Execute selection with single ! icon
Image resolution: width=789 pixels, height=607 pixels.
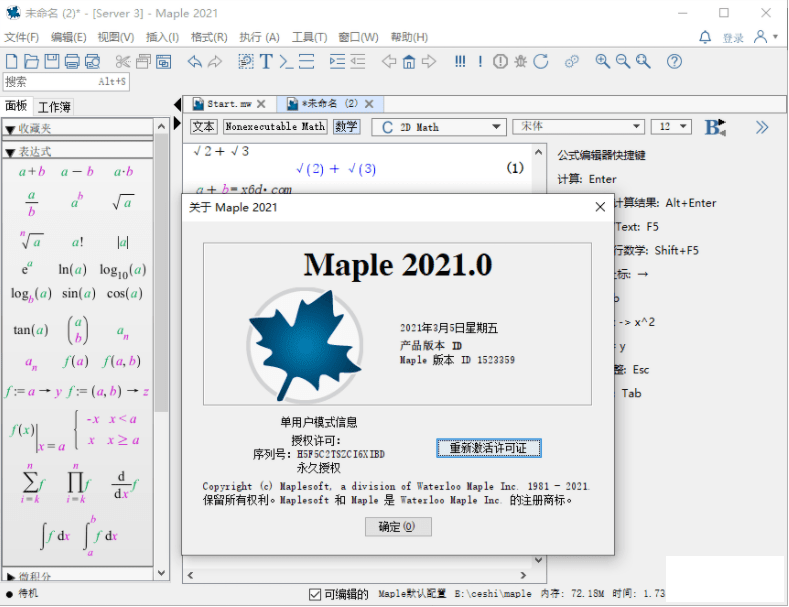[x=480, y=61]
